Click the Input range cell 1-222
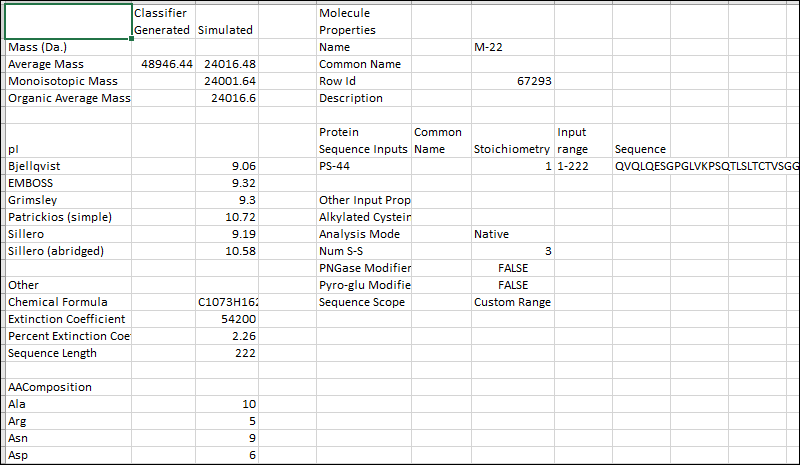 click(x=583, y=166)
